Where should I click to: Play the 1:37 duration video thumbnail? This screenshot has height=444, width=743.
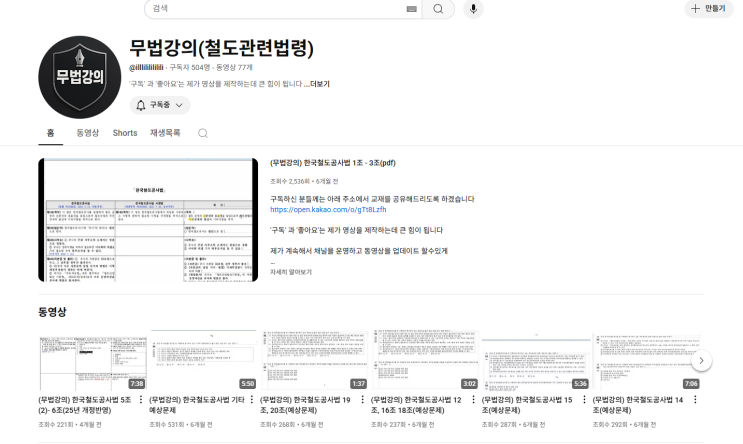[314, 360]
